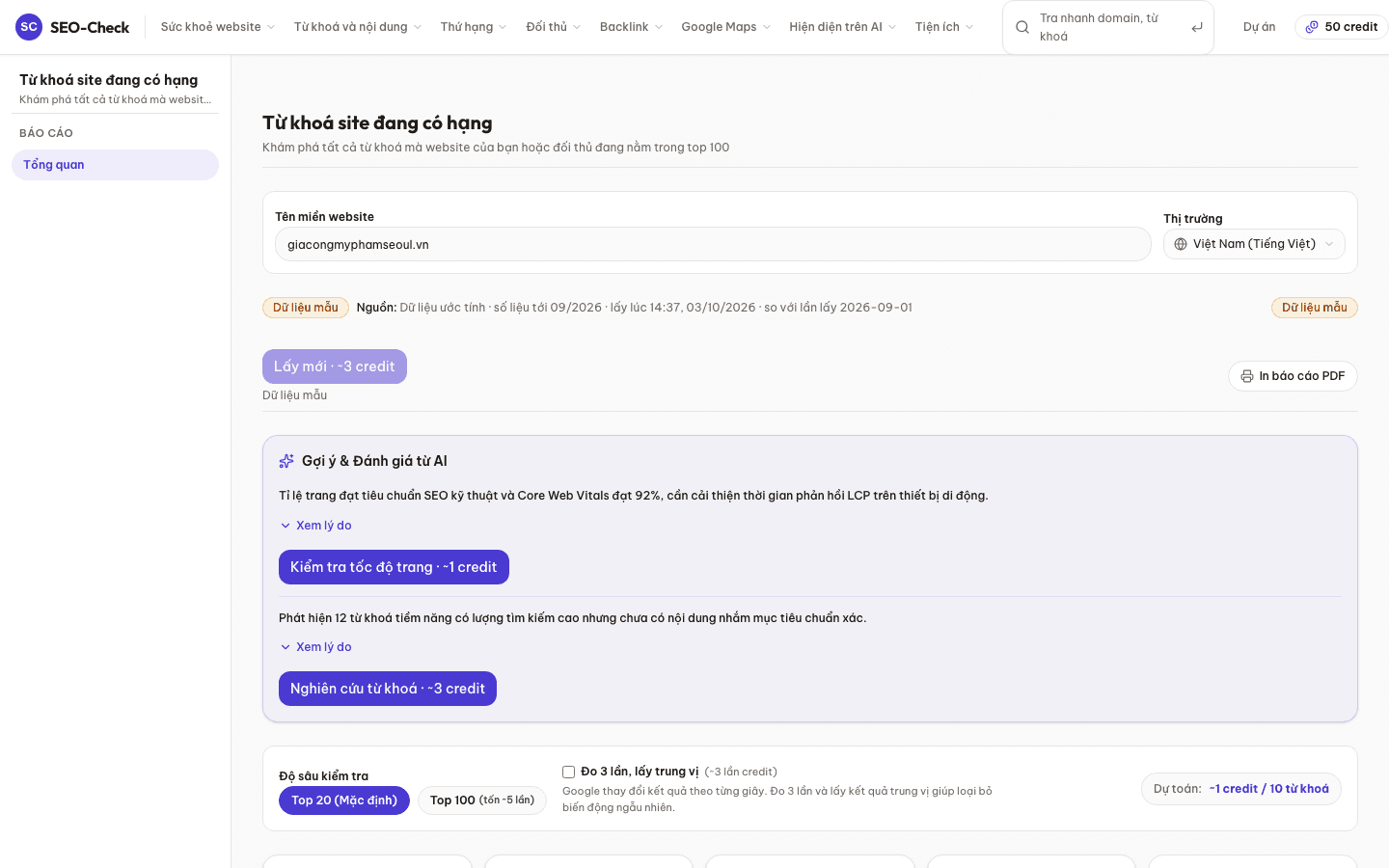
Task: Click the Dự toán credit estimate pill
Action: [1241, 789]
